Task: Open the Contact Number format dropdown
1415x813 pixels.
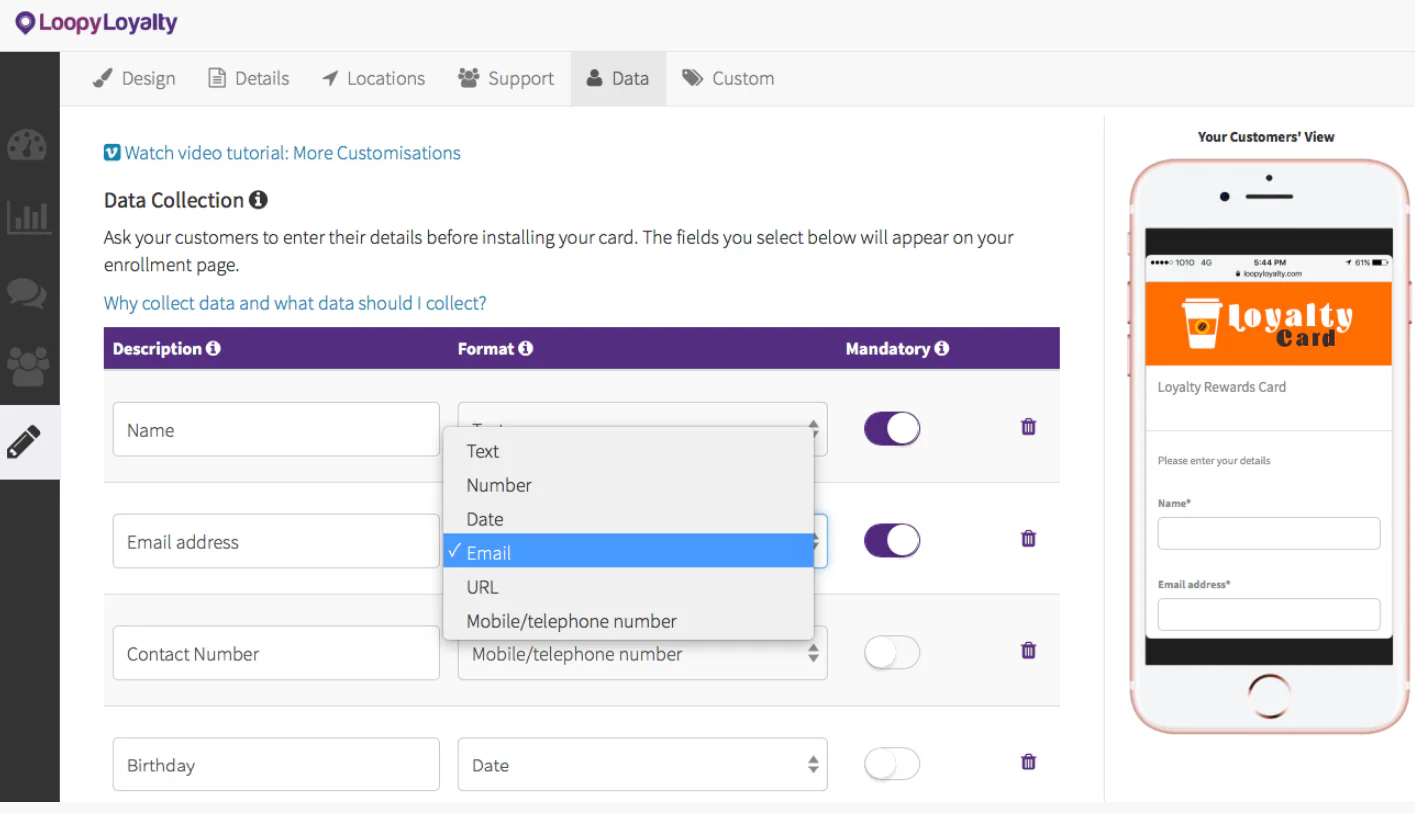Action: [642, 655]
